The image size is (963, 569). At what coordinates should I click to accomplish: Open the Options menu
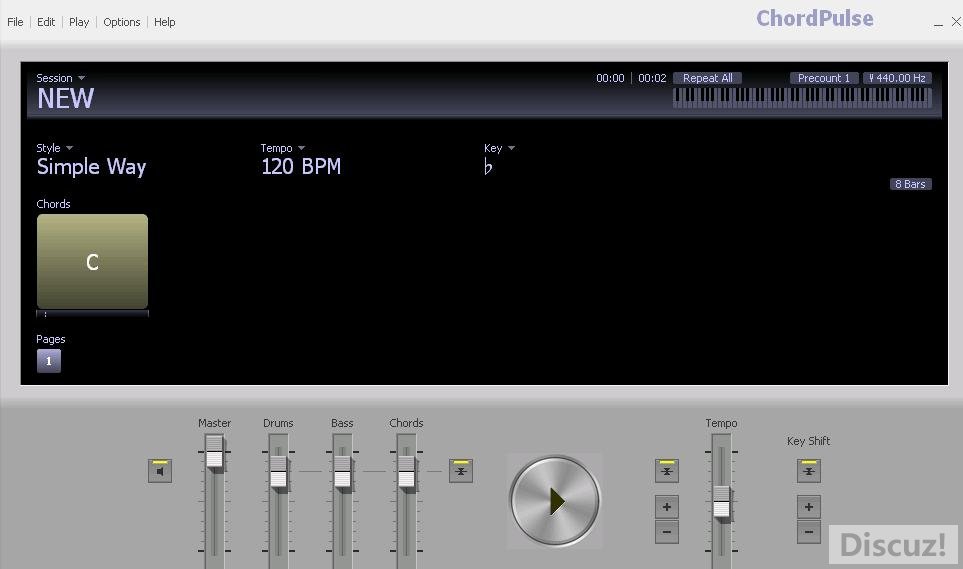coord(122,22)
